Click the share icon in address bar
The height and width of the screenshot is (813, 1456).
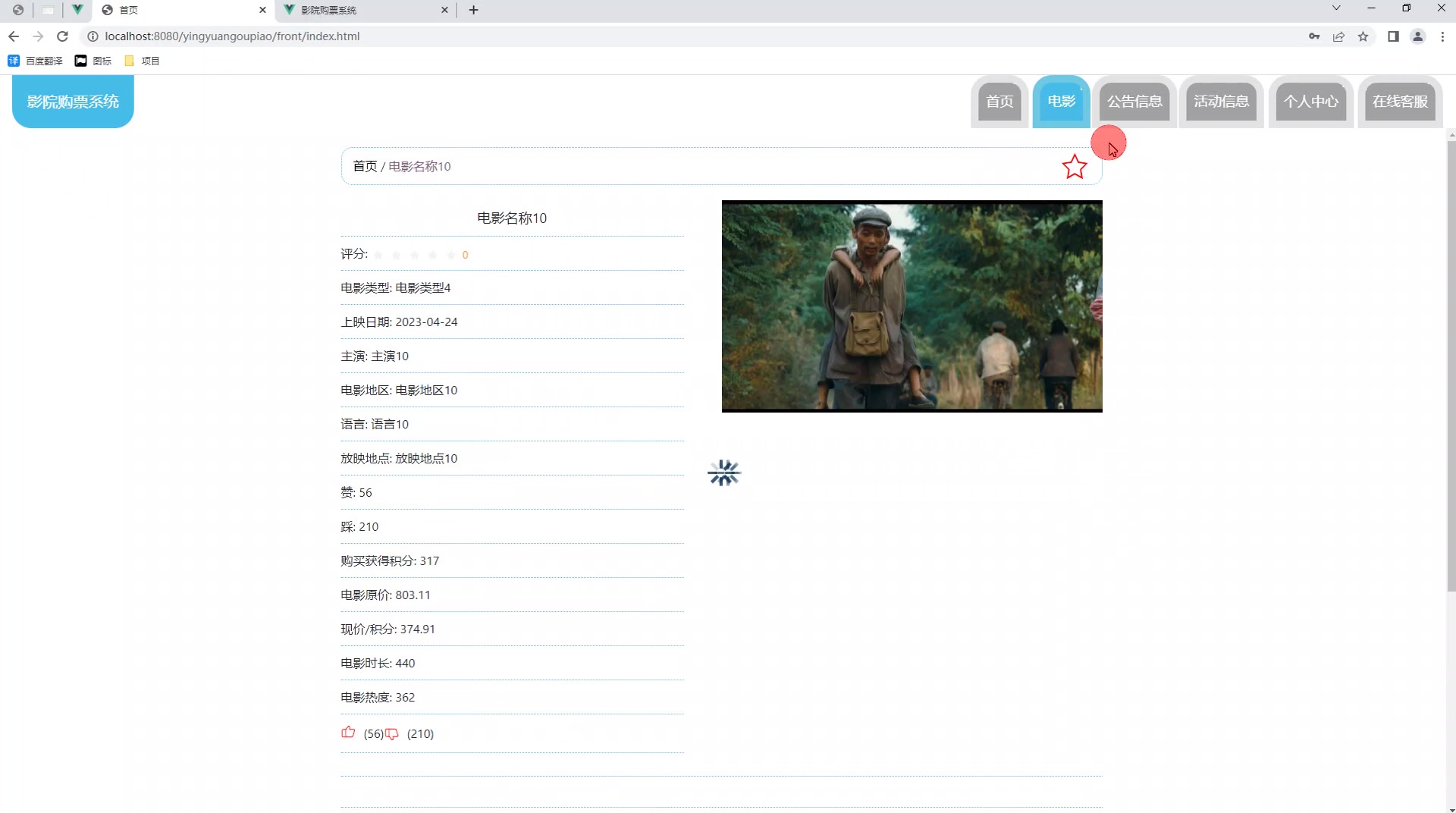click(1338, 36)
